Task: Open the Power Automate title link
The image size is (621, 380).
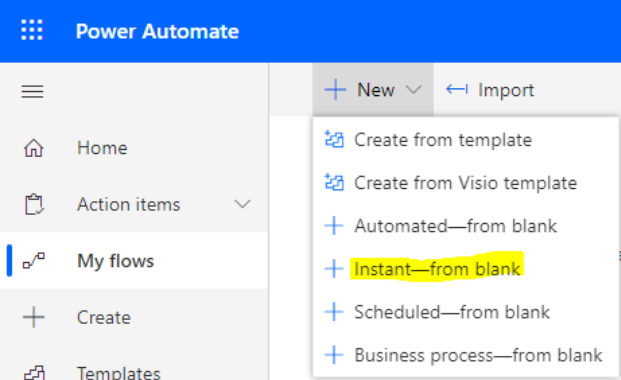Action: pos(157,31)
